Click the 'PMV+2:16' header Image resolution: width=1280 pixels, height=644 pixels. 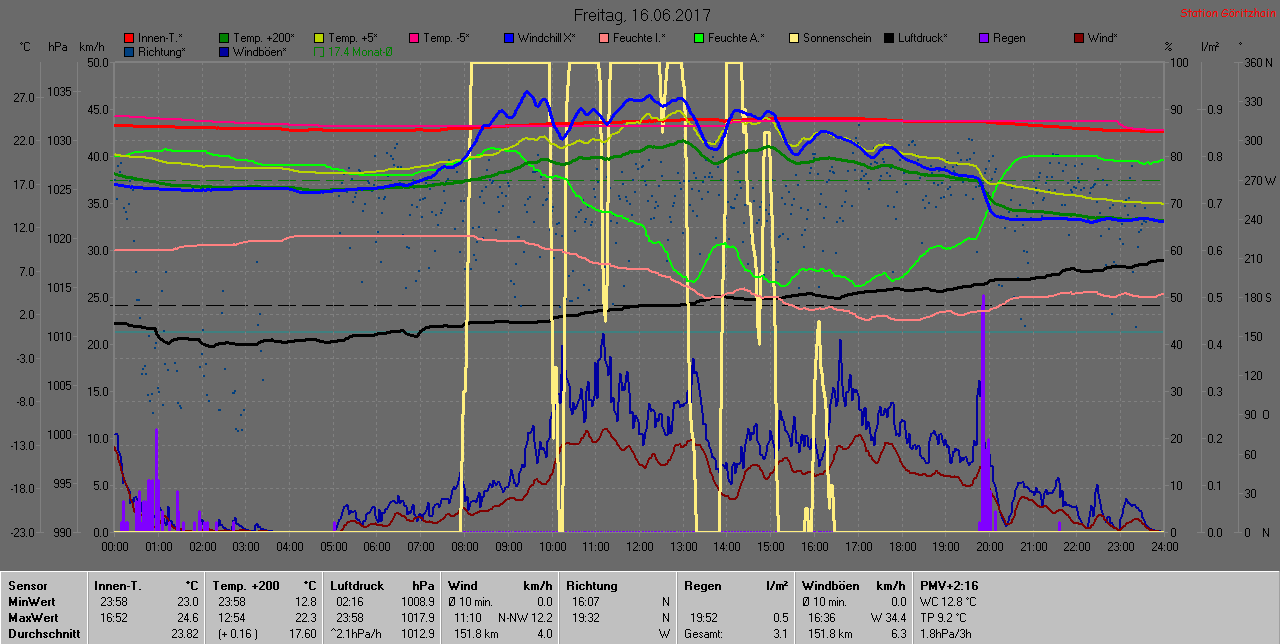pyautogui.click(x=950, y=586)
